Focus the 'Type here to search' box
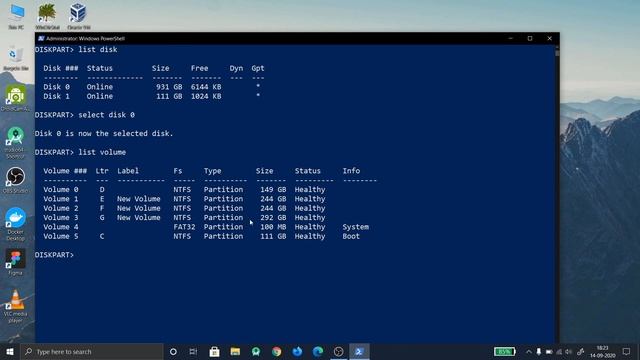Viewport: 640px width, 360px height. pyautogui.click(x=92, y=351)
